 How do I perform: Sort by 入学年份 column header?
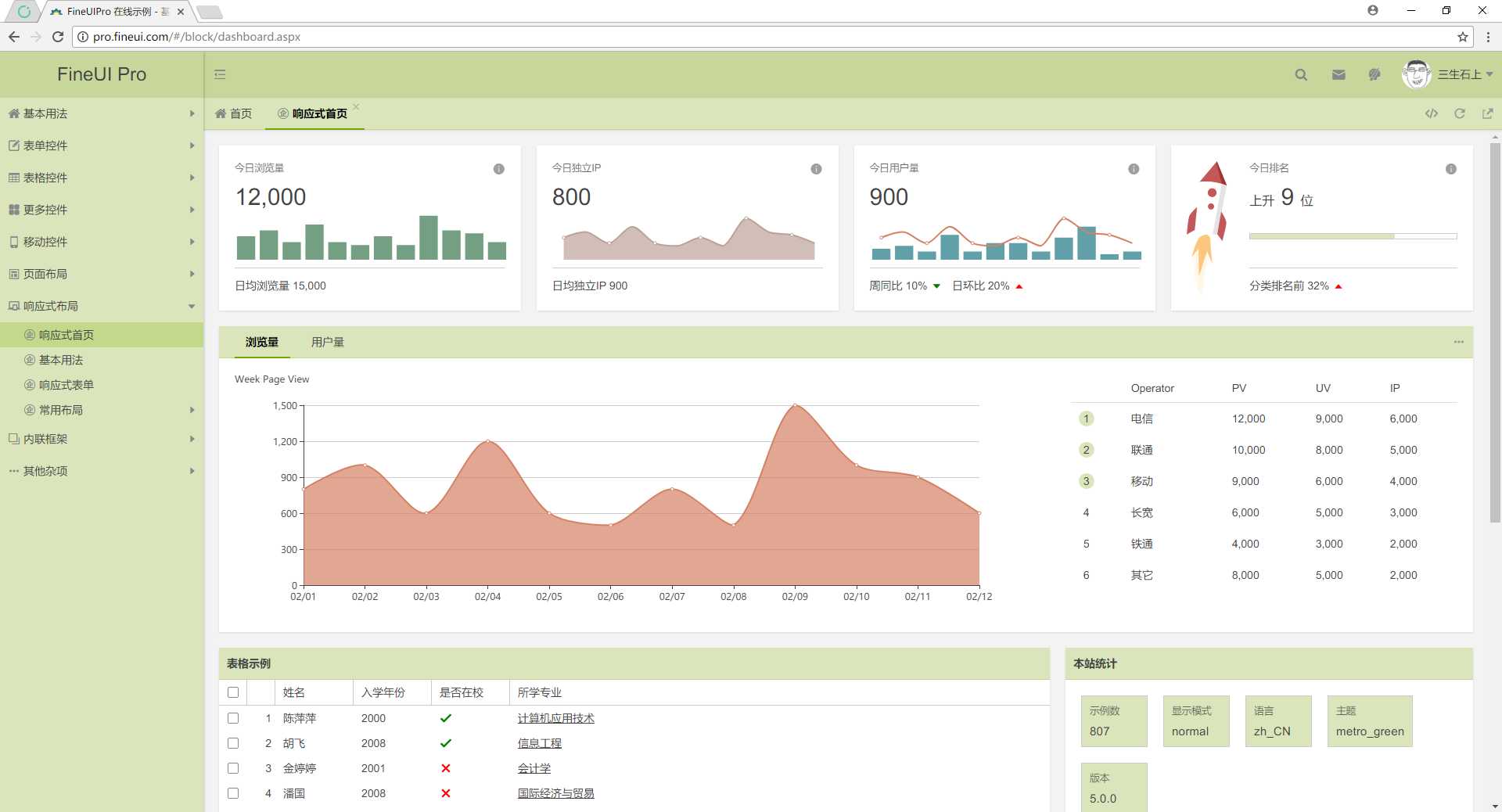pos(392,692)
